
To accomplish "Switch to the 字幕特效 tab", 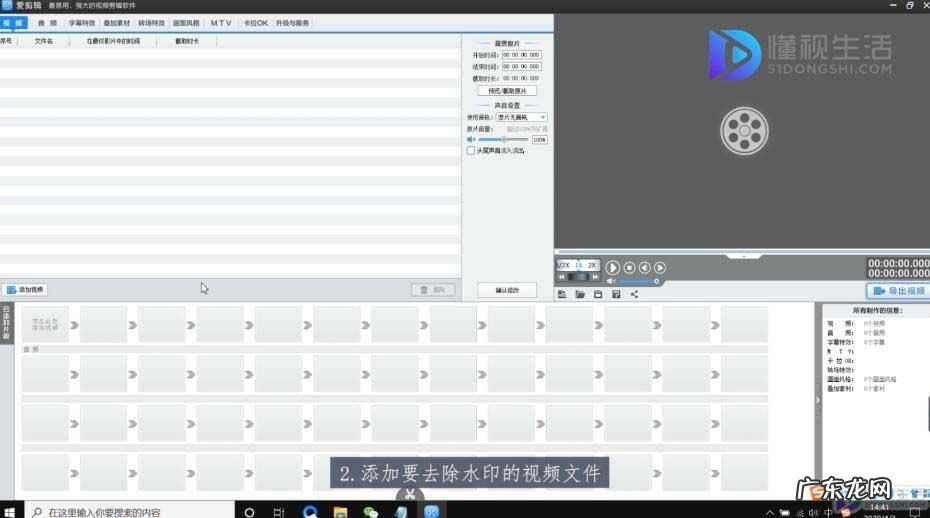I will click(82, 22).
